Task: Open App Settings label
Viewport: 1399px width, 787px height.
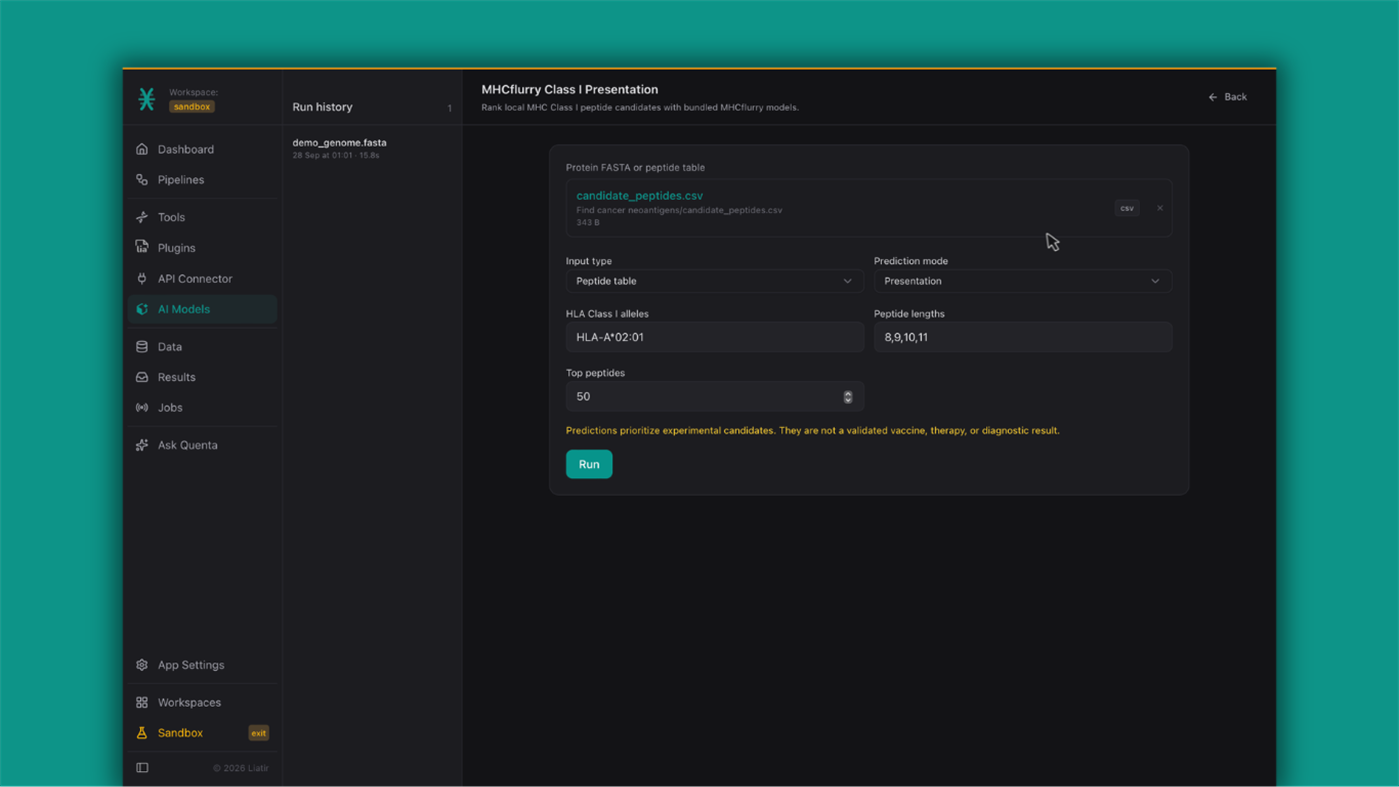Action: (191, 665)
